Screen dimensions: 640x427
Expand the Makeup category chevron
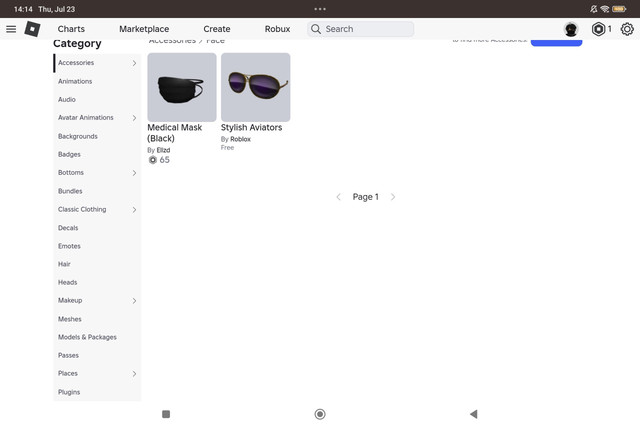click(x=134, y=301)
